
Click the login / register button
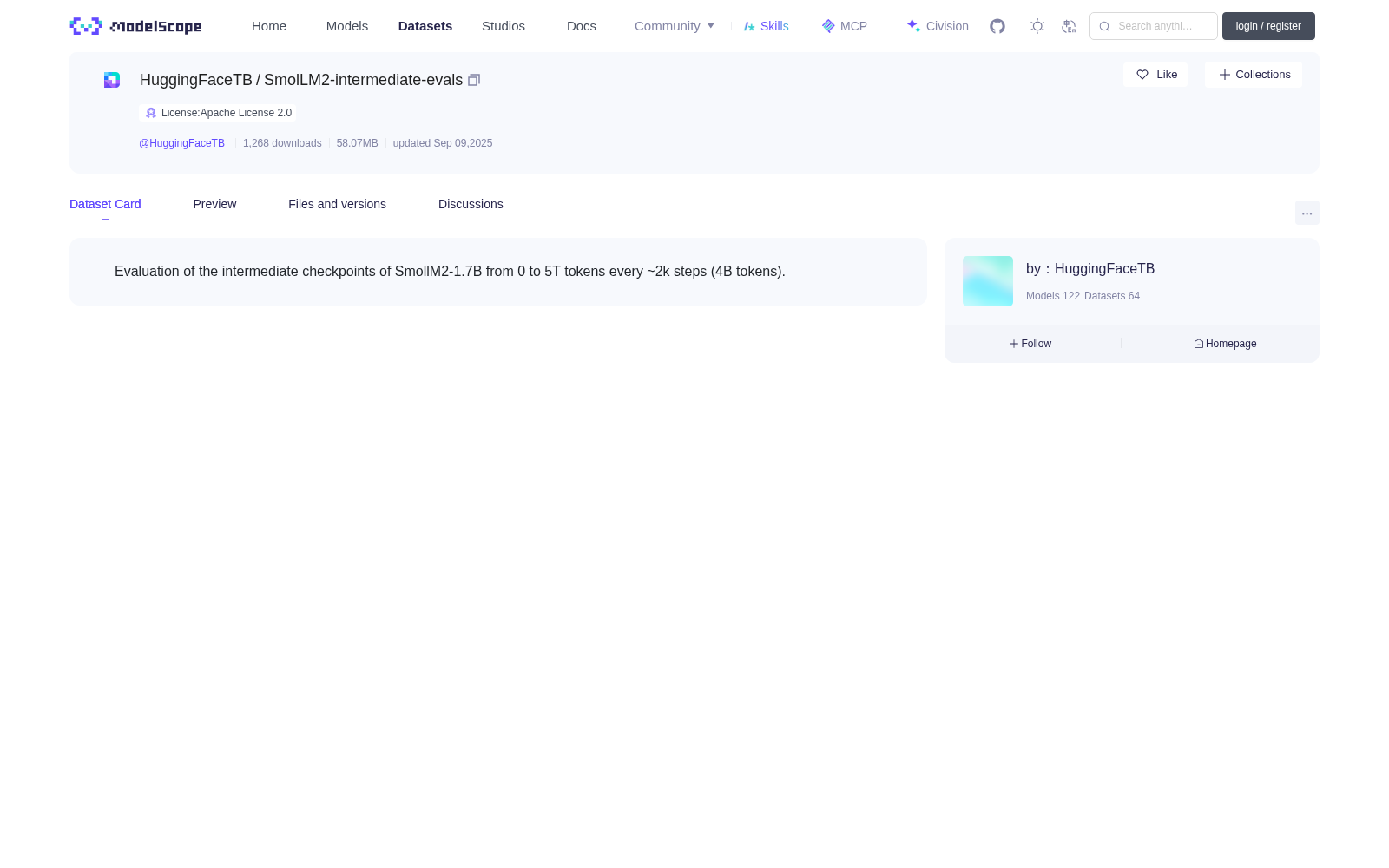(1268, 26)
